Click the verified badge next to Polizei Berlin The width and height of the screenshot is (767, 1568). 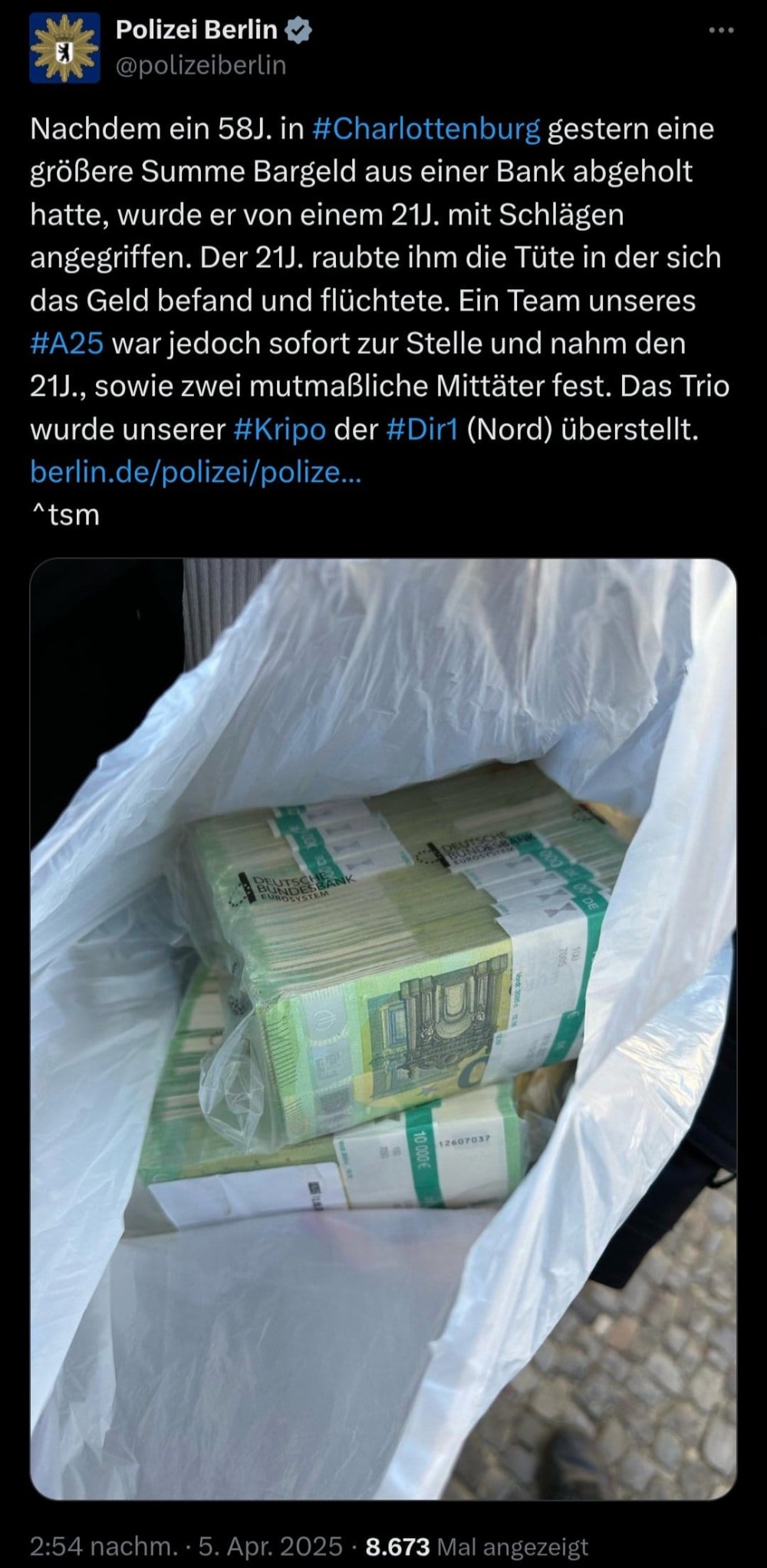pos(298,30)
